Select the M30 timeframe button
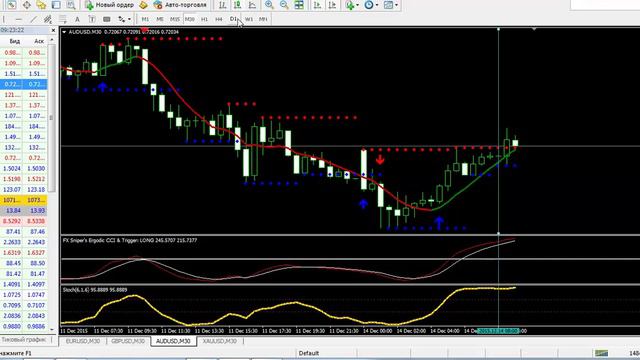 coord(189,19)
